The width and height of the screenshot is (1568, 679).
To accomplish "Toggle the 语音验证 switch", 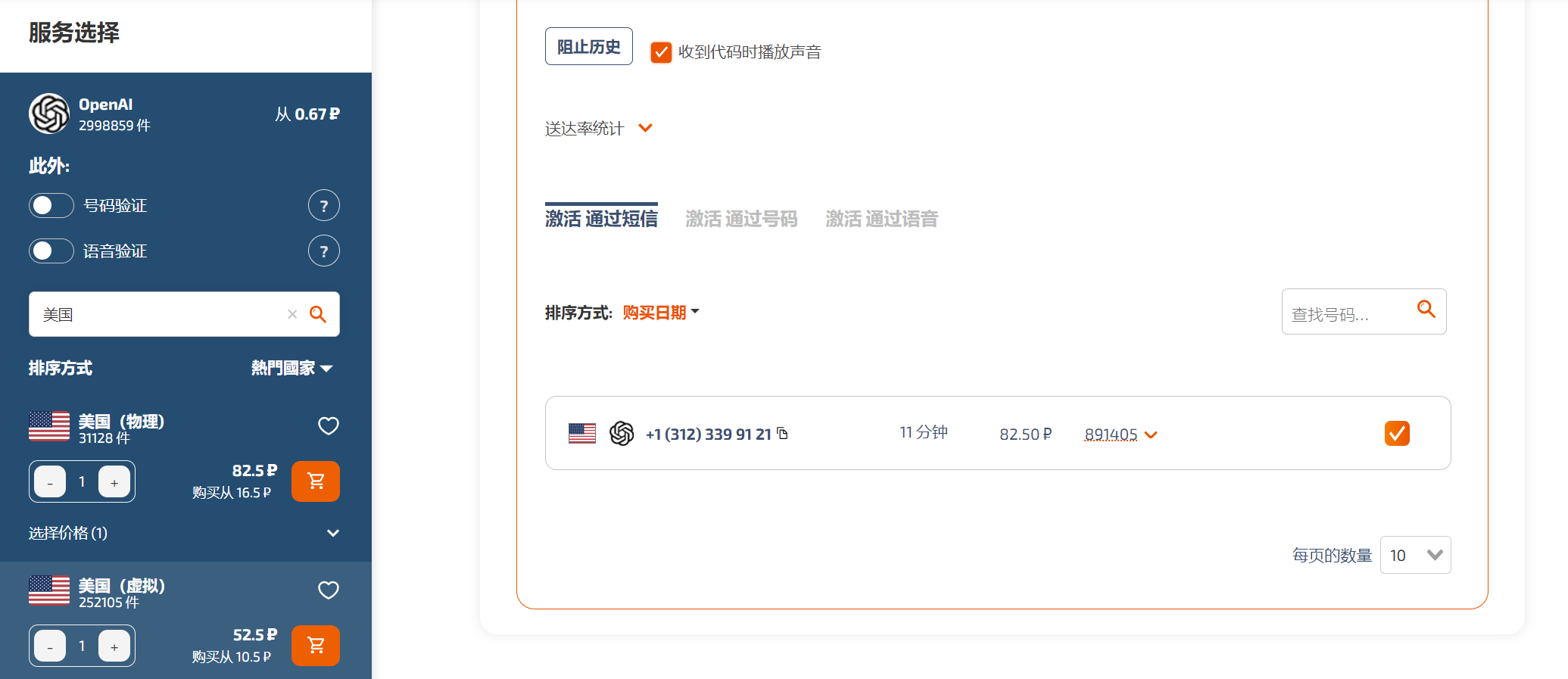I will point(51,251).
